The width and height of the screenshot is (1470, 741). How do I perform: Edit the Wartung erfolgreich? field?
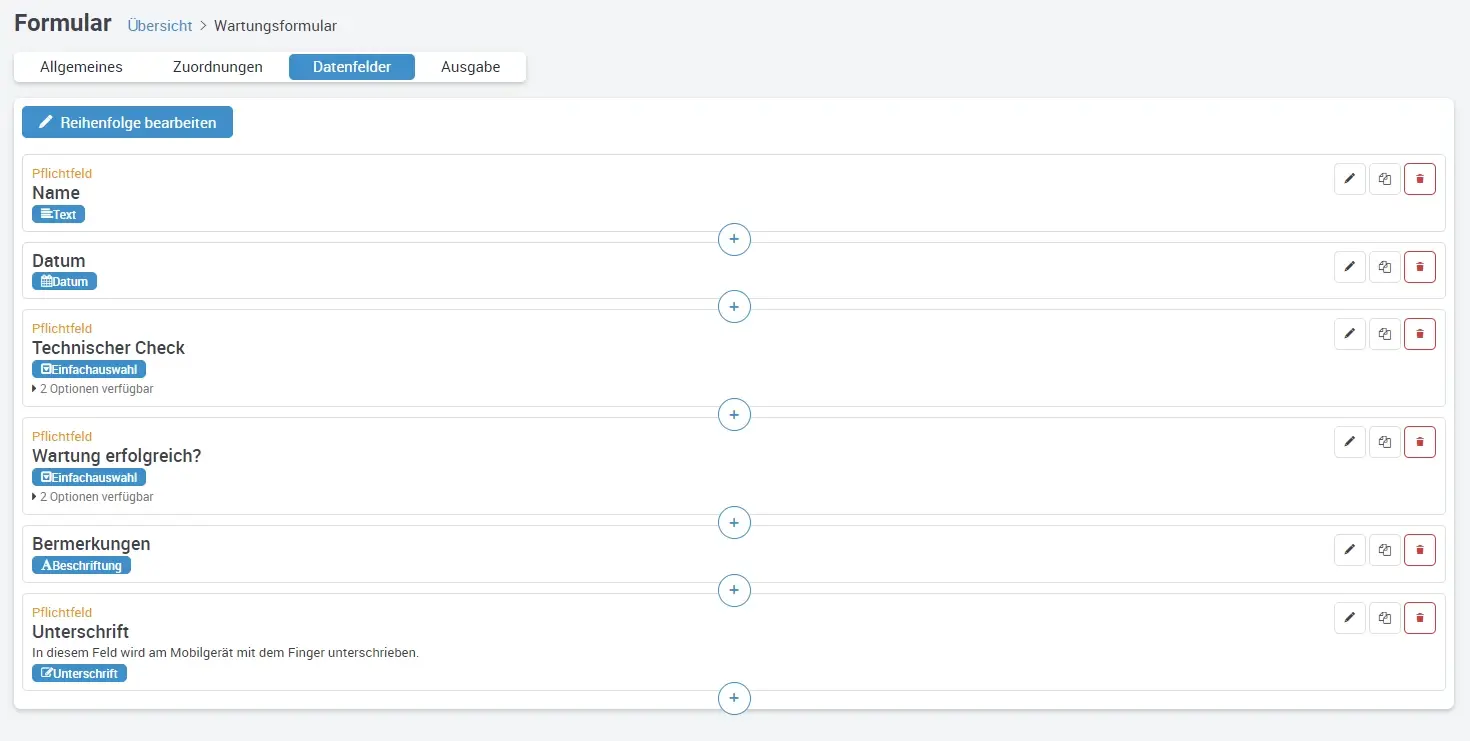1349,442
